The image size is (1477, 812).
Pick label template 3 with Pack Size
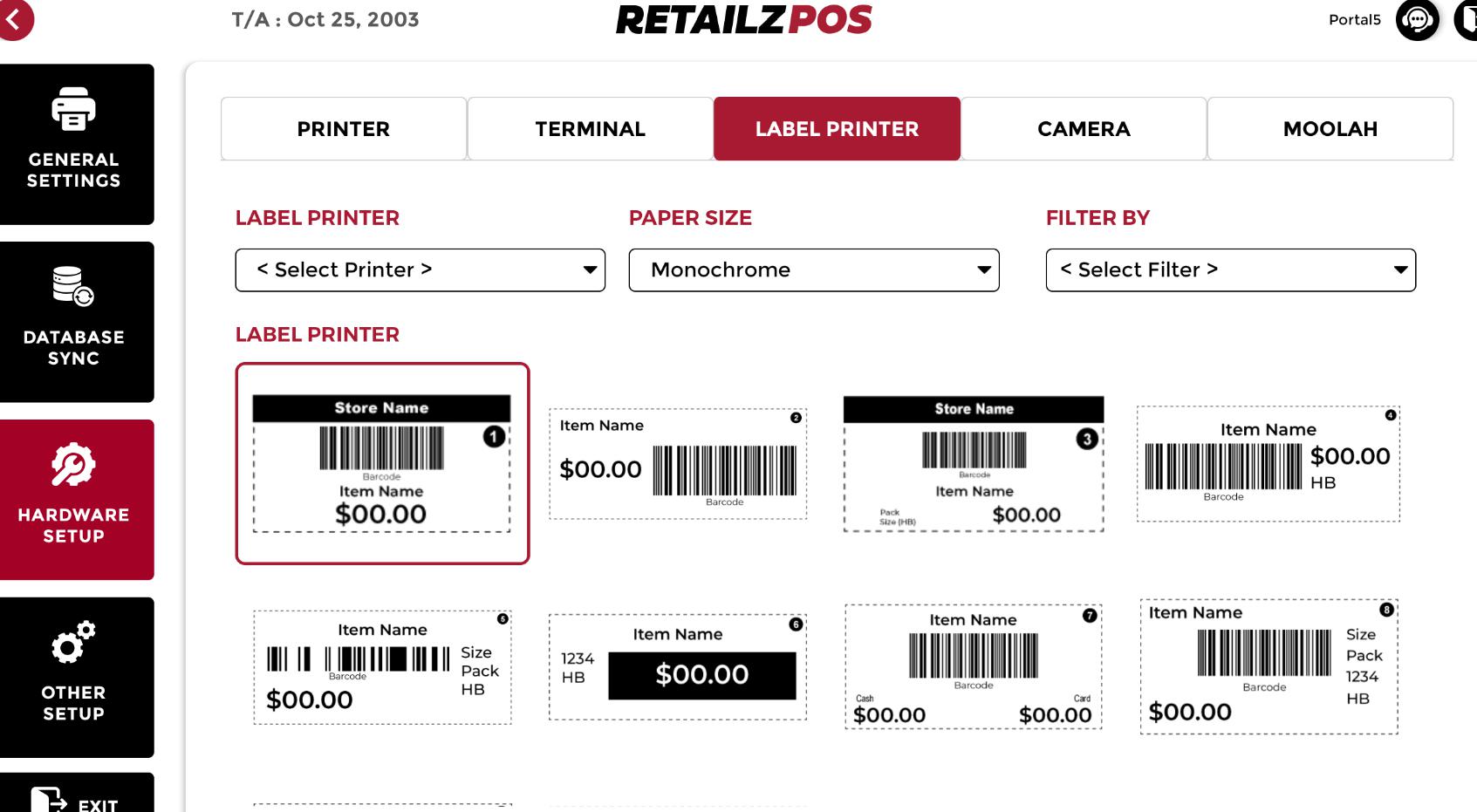[x=974, y=464]
